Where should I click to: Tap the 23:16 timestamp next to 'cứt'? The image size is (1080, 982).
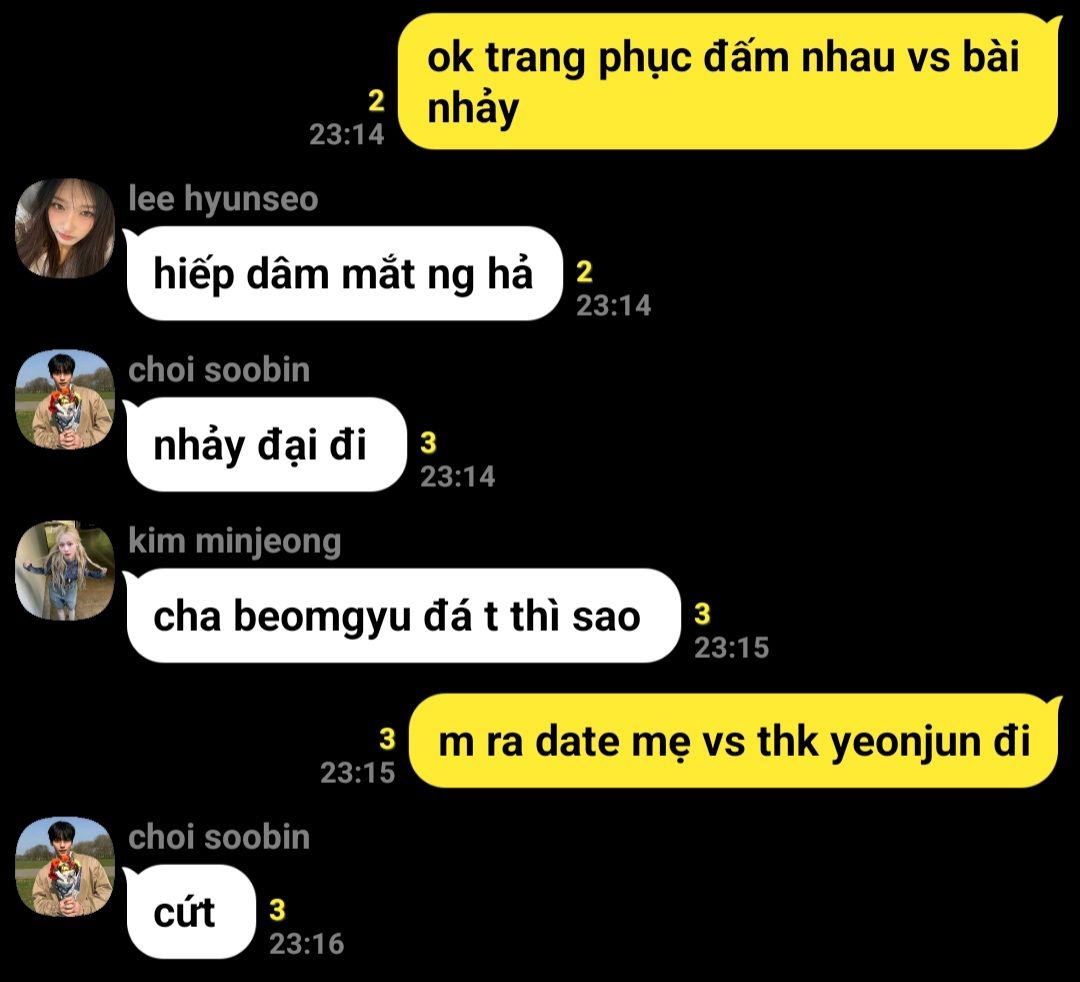click(x=307, y=944)
